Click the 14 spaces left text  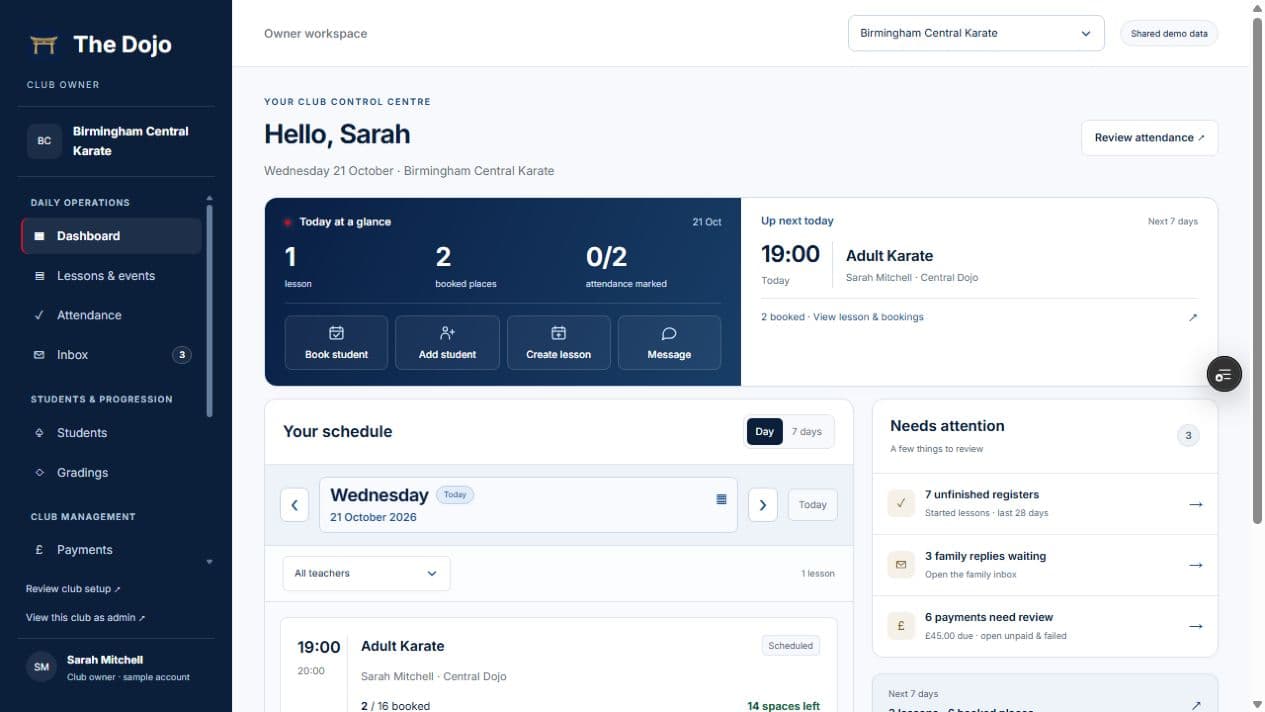783,706
